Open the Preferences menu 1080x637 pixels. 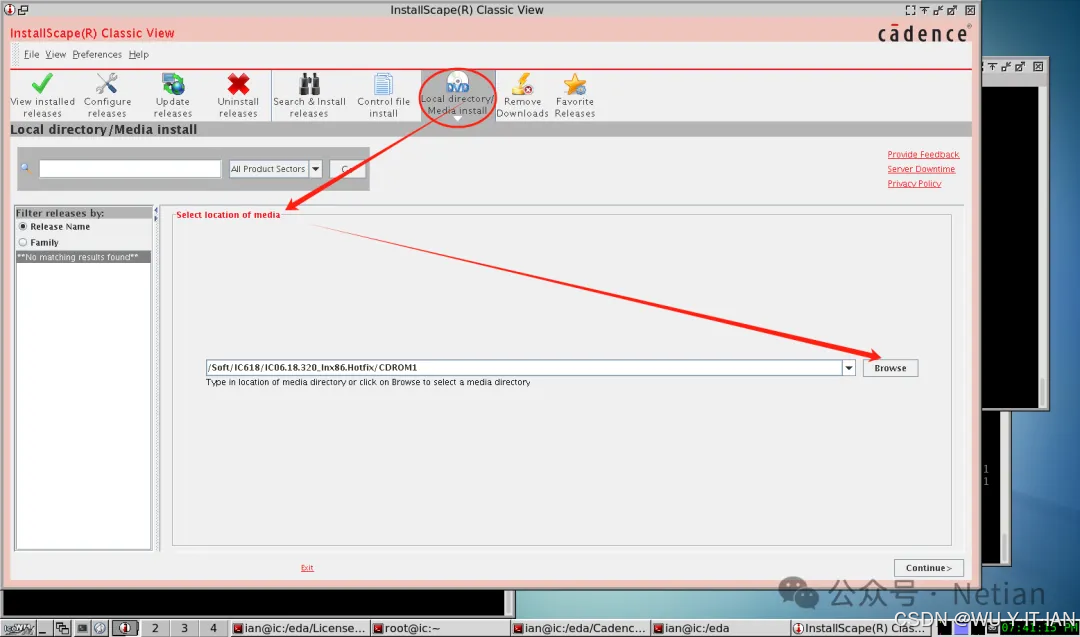(x=97, y=54)
